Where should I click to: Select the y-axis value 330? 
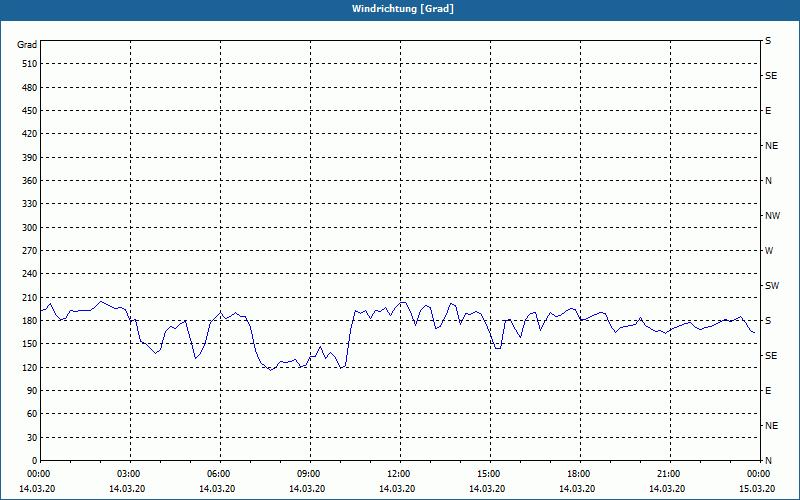tap(30, 204)
